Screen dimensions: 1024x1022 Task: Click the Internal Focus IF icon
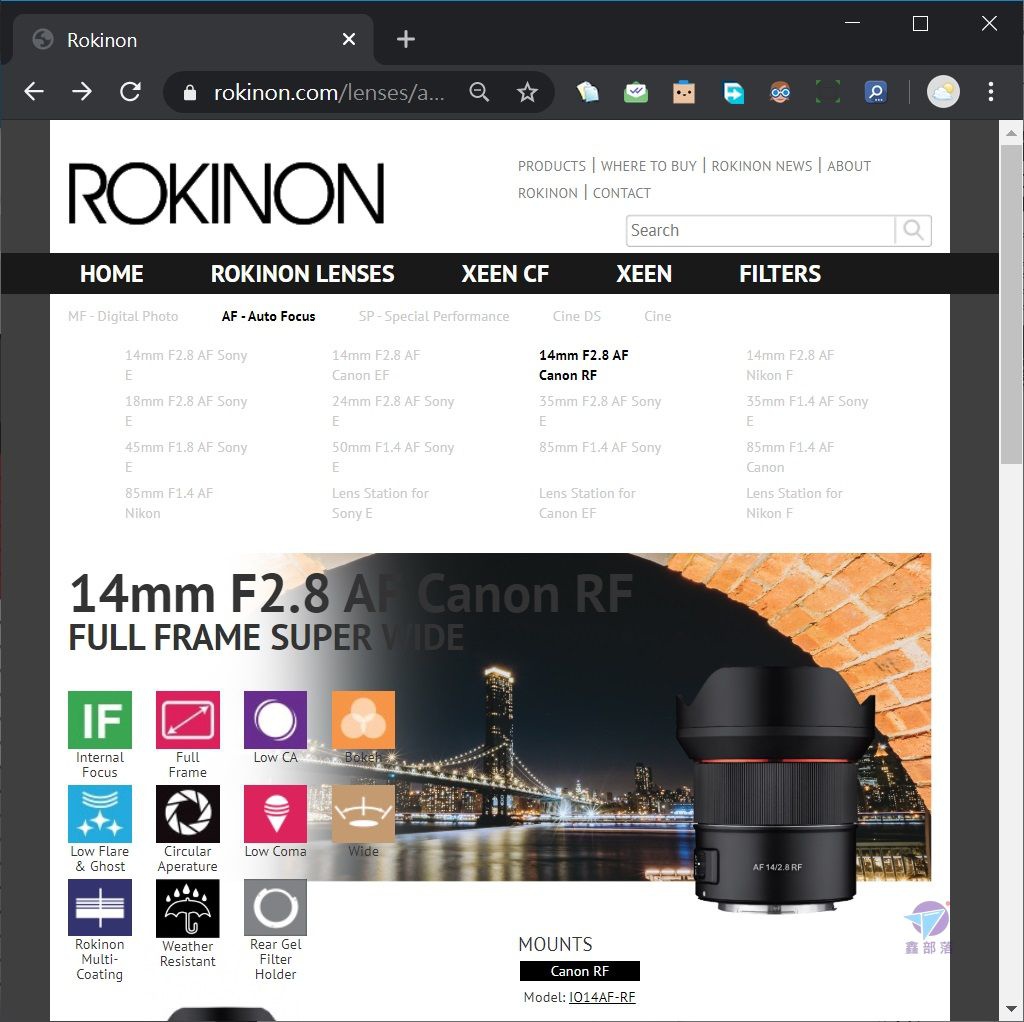100,720
